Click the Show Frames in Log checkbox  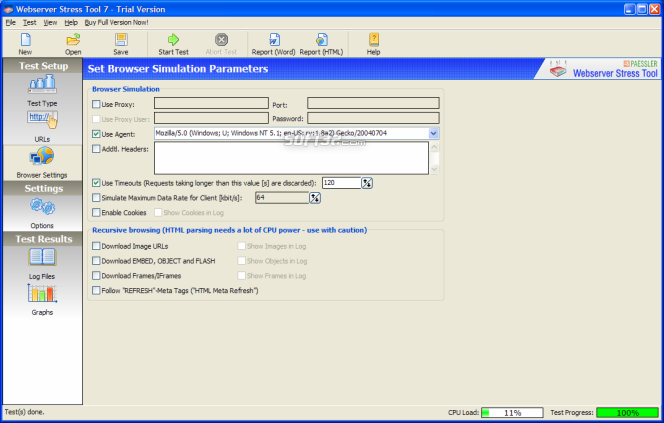point(241,276)
